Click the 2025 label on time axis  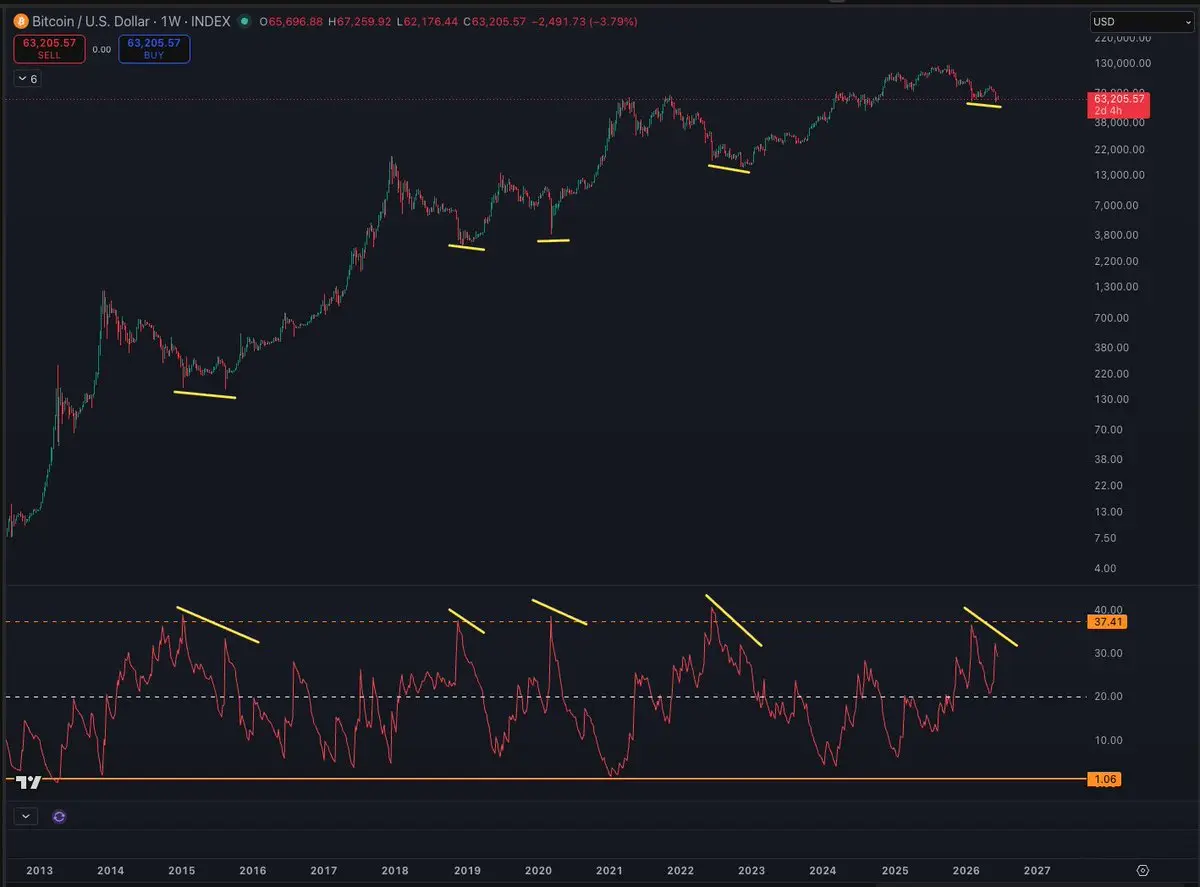click(x=895, y=871)
